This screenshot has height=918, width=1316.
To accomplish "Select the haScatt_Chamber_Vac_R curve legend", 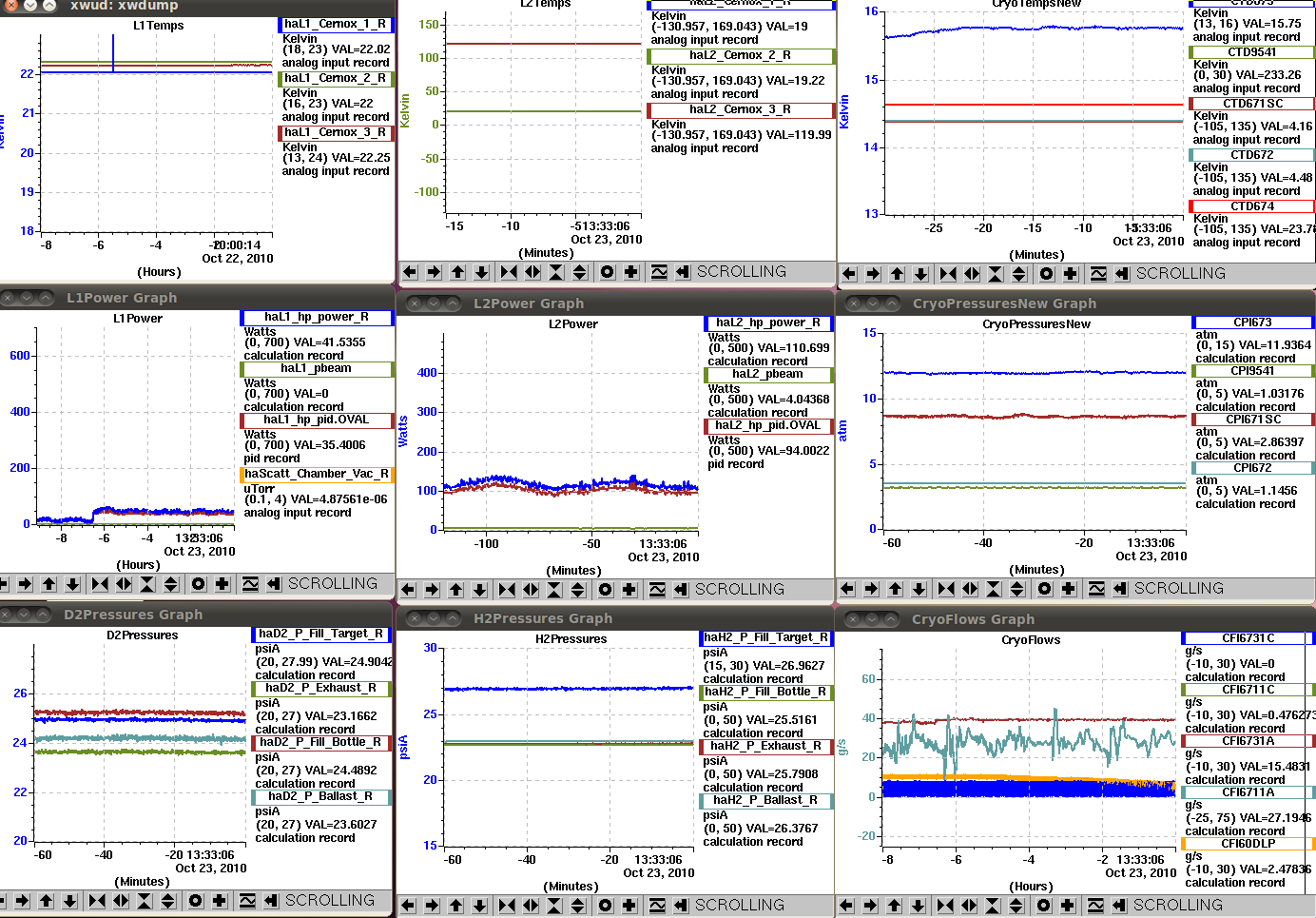I will (317, 474).
